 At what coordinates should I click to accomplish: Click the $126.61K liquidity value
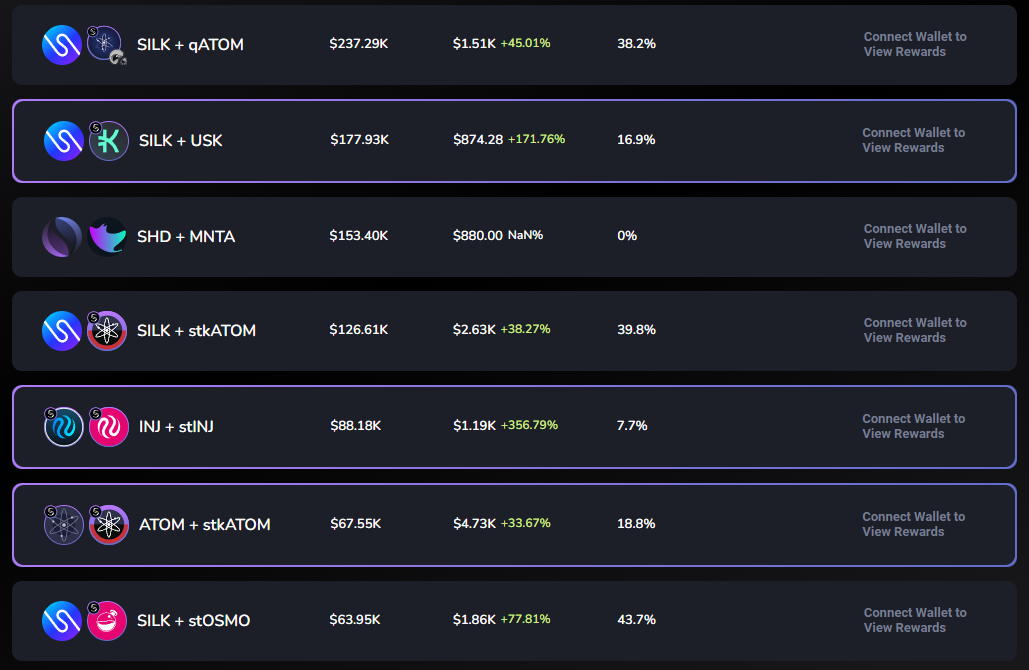tap(358, 330)
